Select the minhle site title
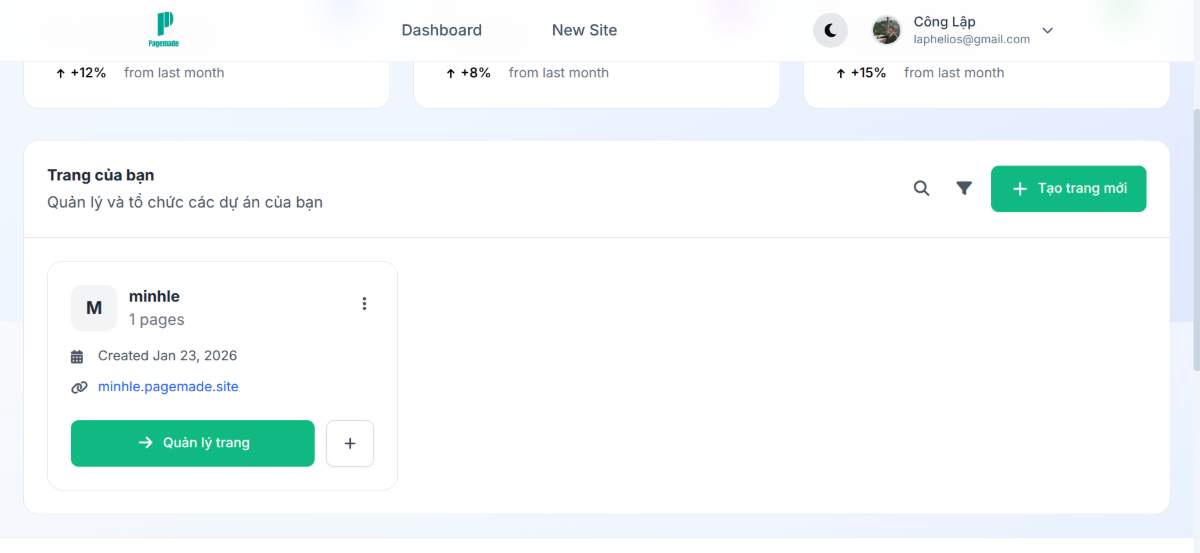 coord(154,296)
